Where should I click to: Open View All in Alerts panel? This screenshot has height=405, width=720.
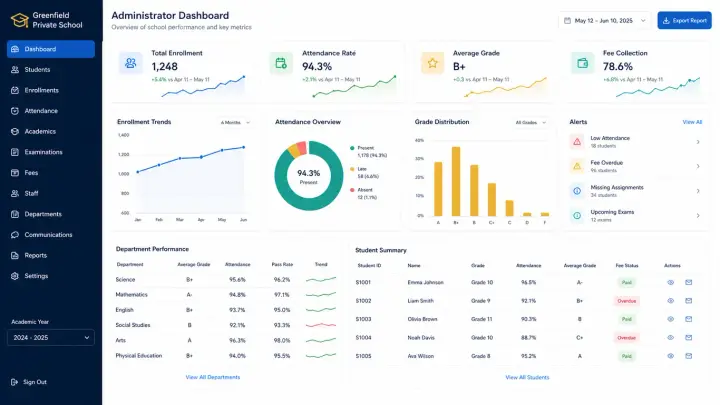click(692, 122)
